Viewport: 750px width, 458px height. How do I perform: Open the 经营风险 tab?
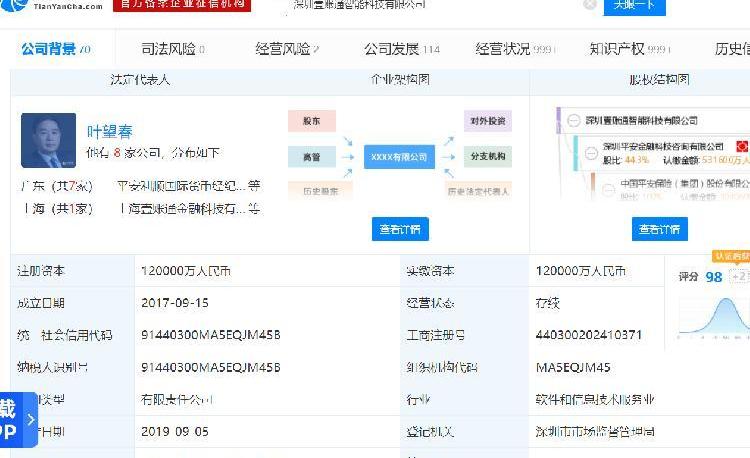point(287,49)
